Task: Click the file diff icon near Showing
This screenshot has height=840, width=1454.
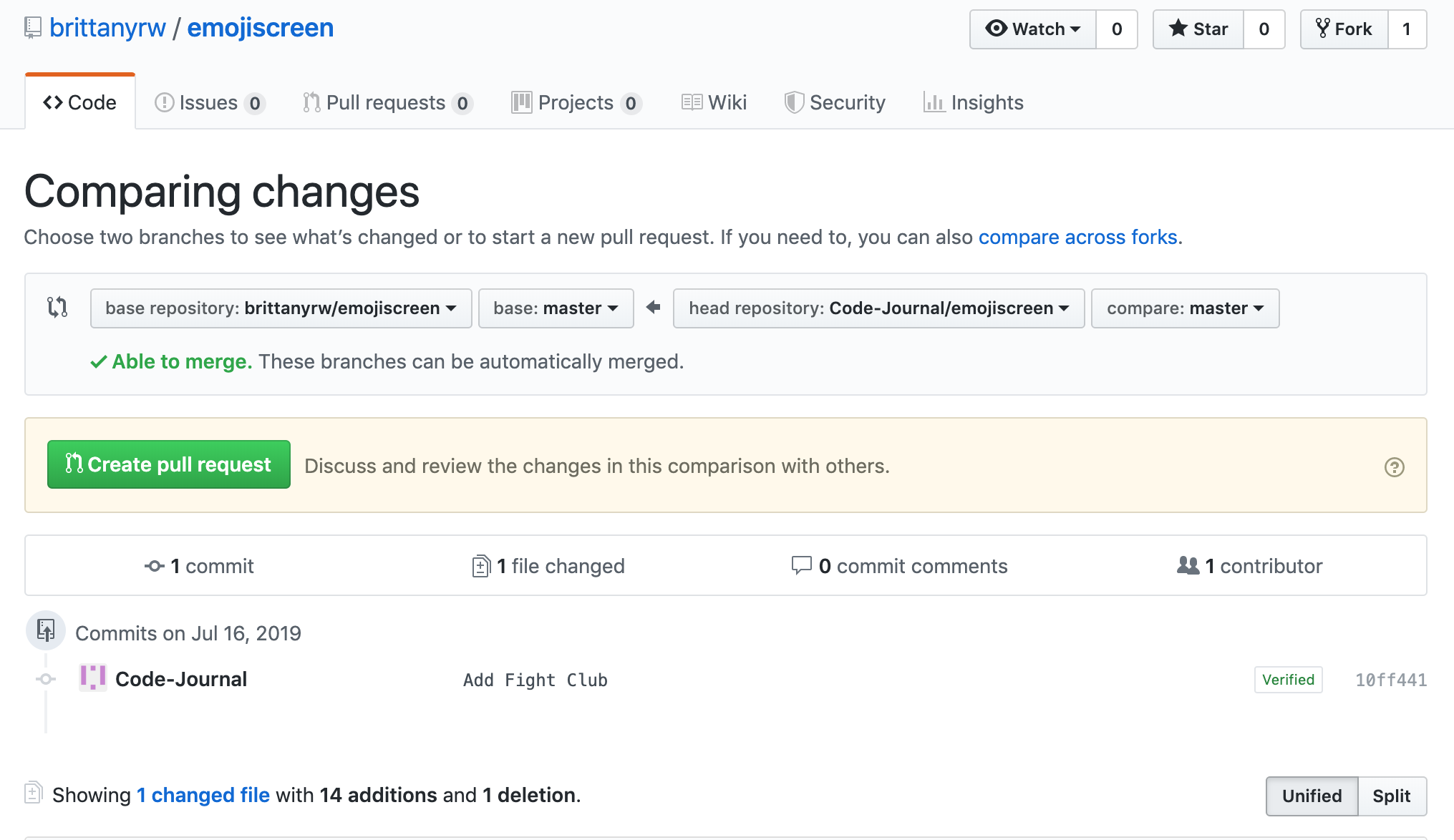Action: (x=34, y=793)
